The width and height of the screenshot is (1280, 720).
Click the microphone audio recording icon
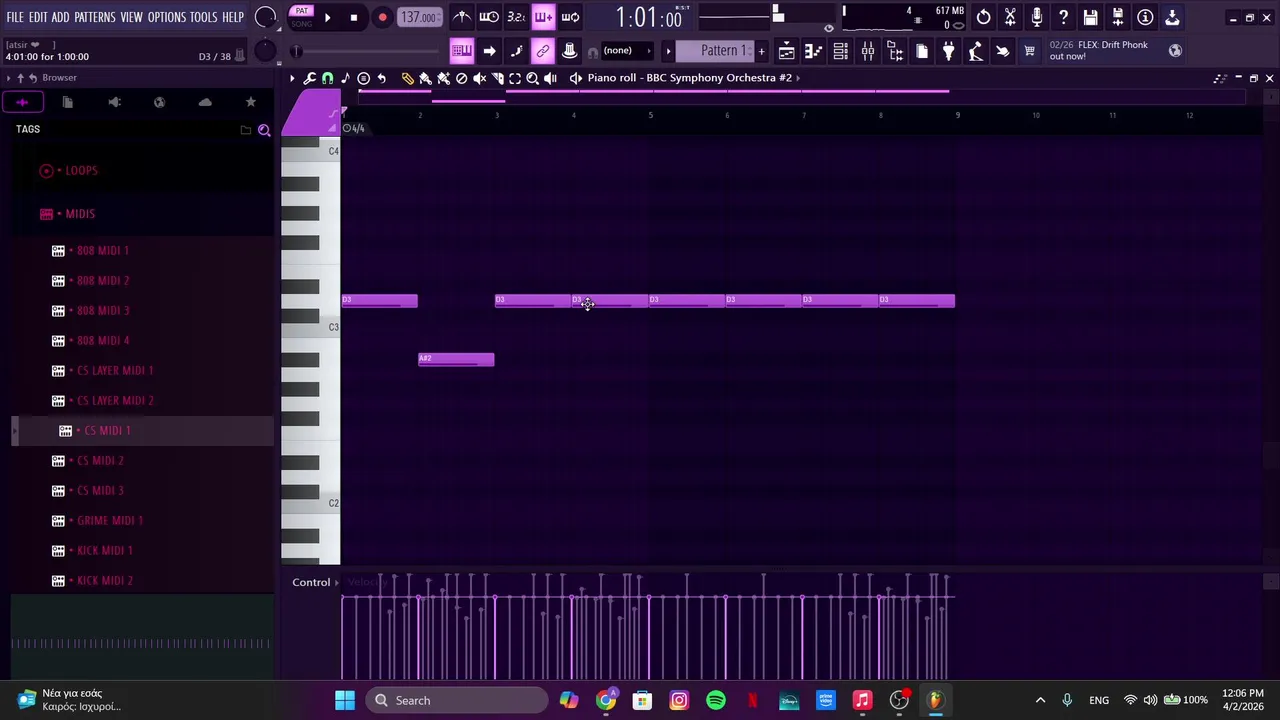[1037, 17]
